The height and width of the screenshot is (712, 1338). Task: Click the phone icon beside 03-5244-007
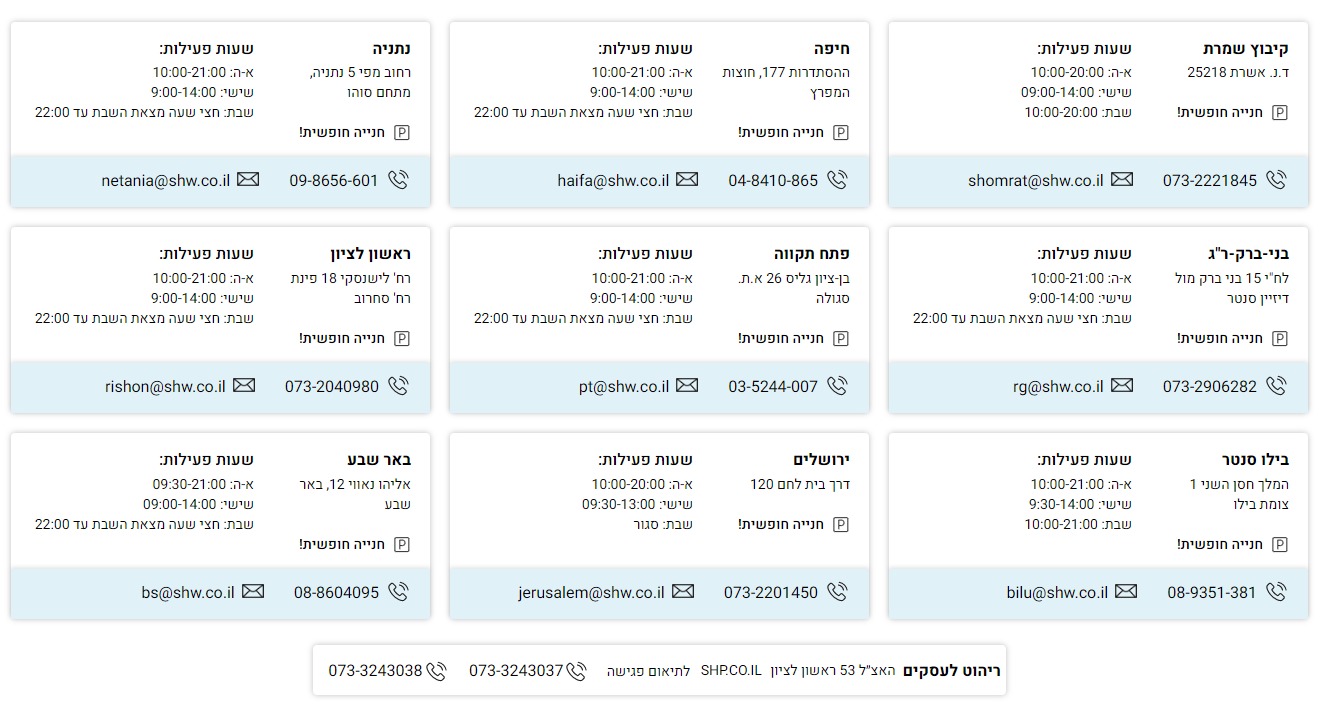(x=837, y=386)
